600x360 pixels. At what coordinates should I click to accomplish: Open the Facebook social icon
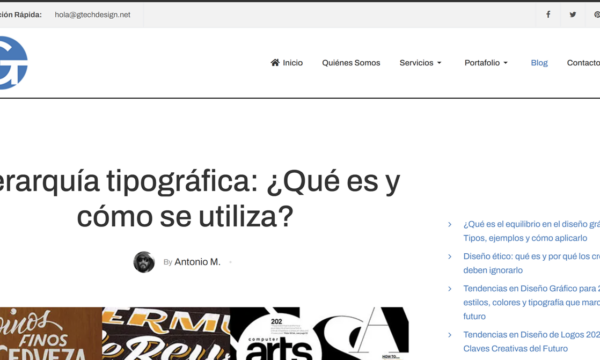coord(548,15)
